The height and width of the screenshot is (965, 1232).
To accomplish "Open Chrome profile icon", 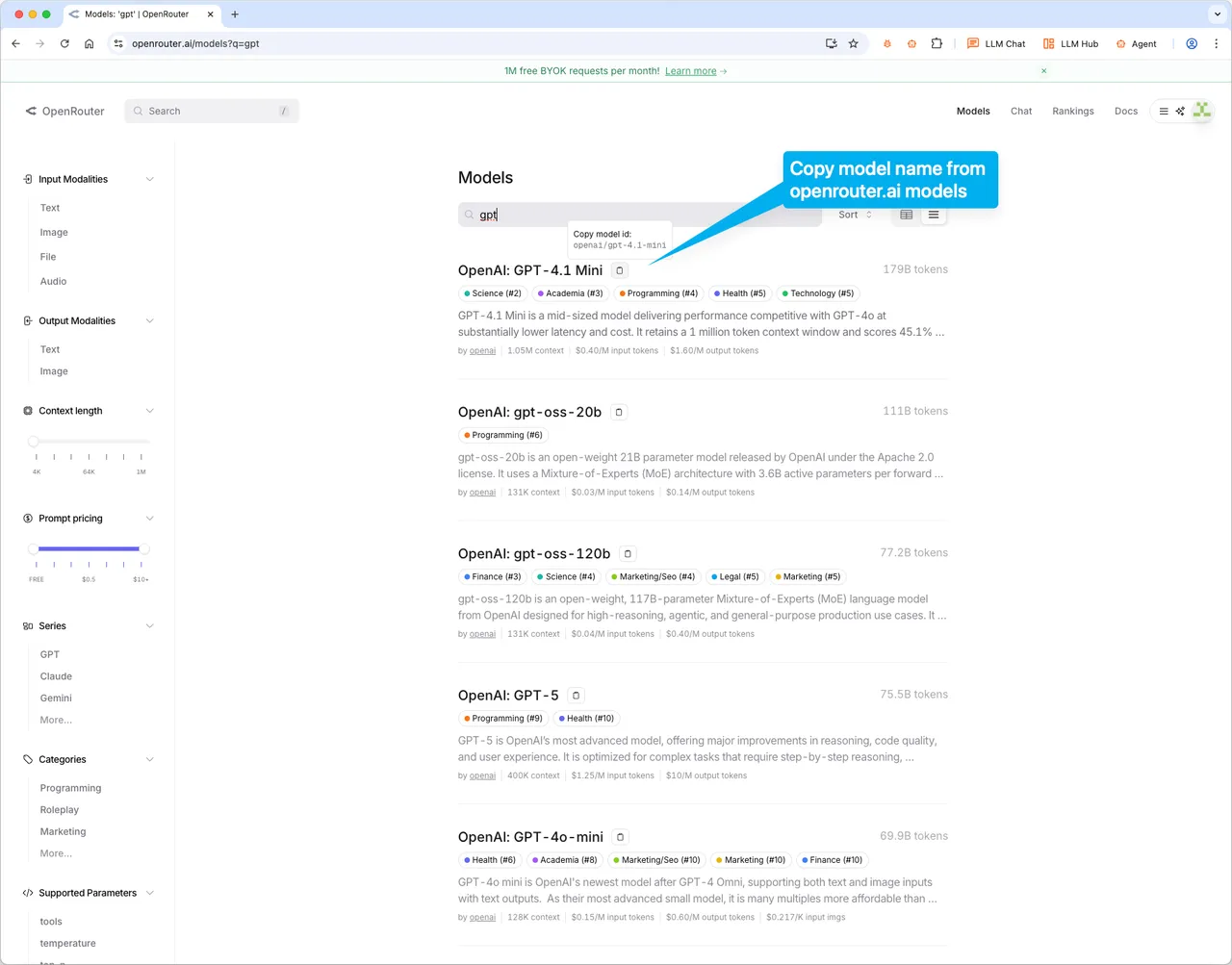I will tap(1192, 43).
